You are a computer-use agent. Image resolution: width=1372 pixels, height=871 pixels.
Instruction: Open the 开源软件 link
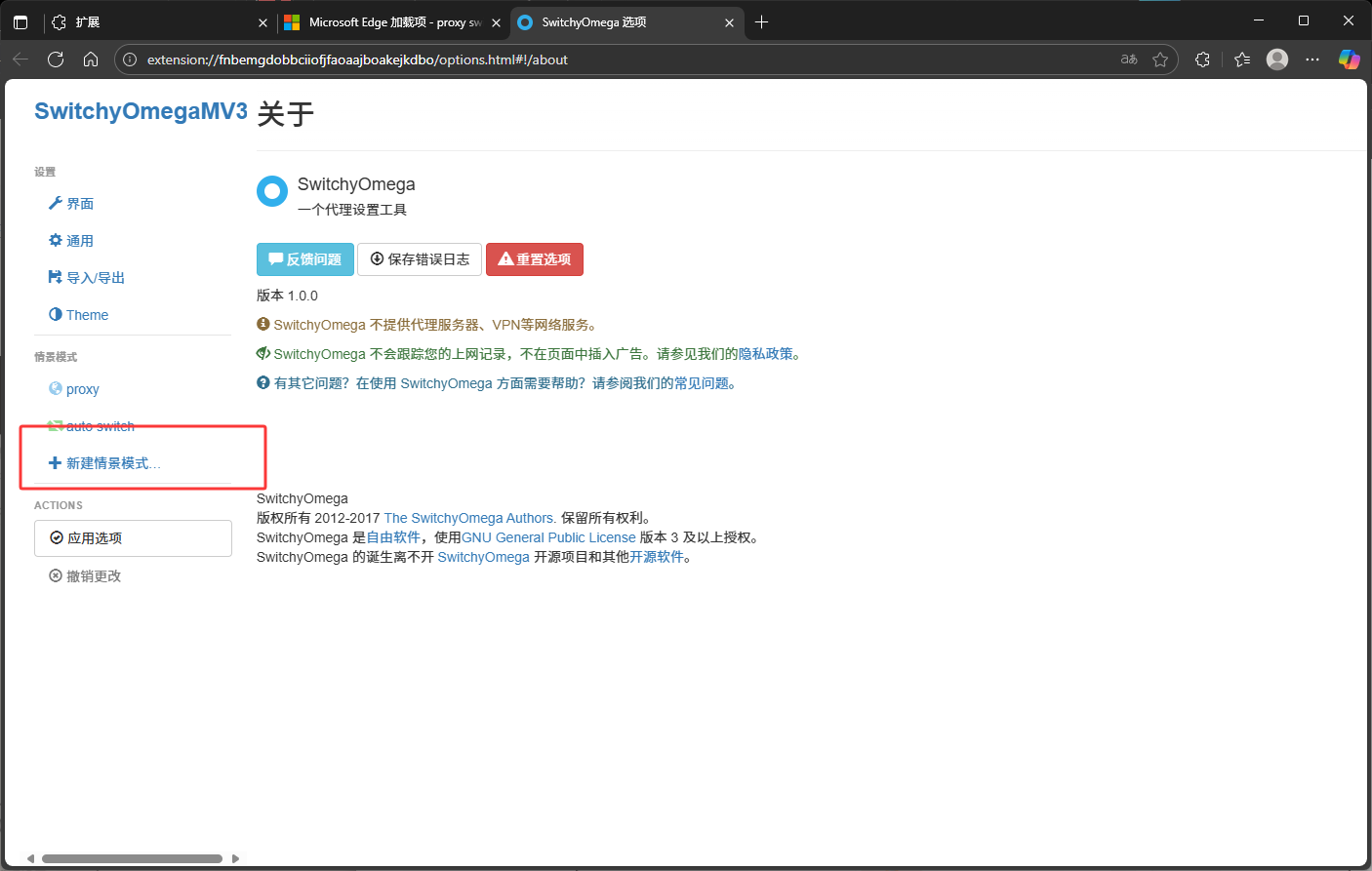657,557
